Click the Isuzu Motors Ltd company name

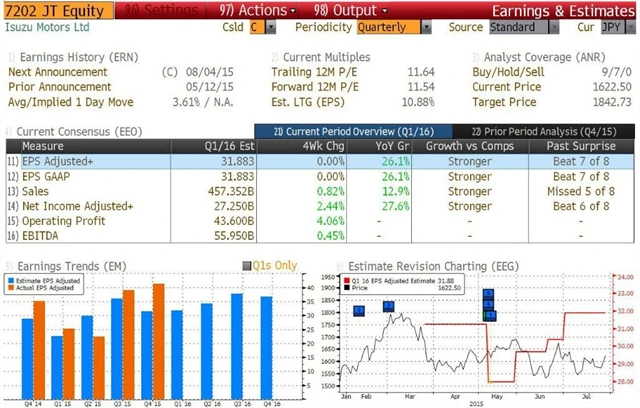pos(47,27)
